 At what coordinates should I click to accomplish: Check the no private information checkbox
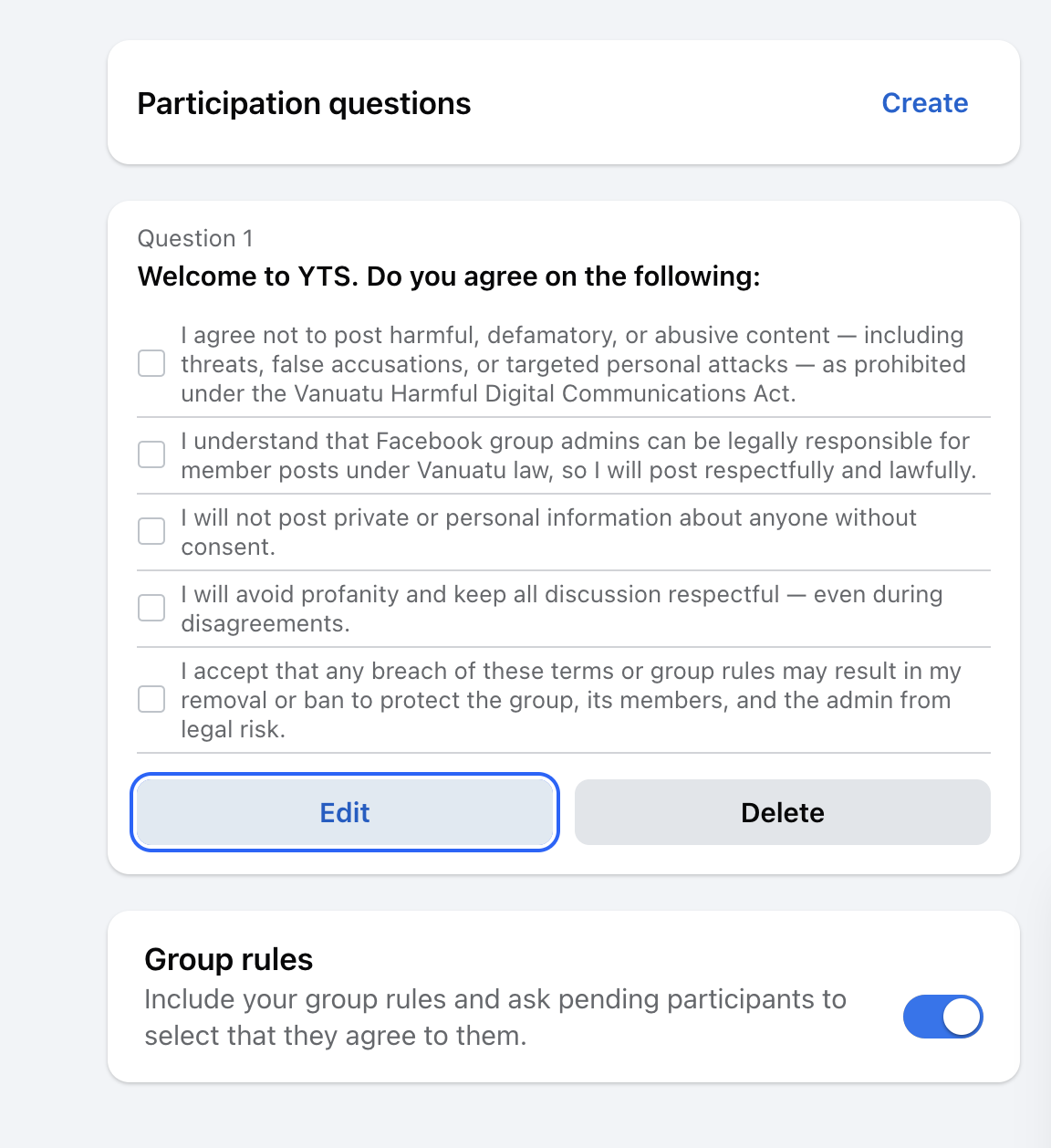point(151,531)
